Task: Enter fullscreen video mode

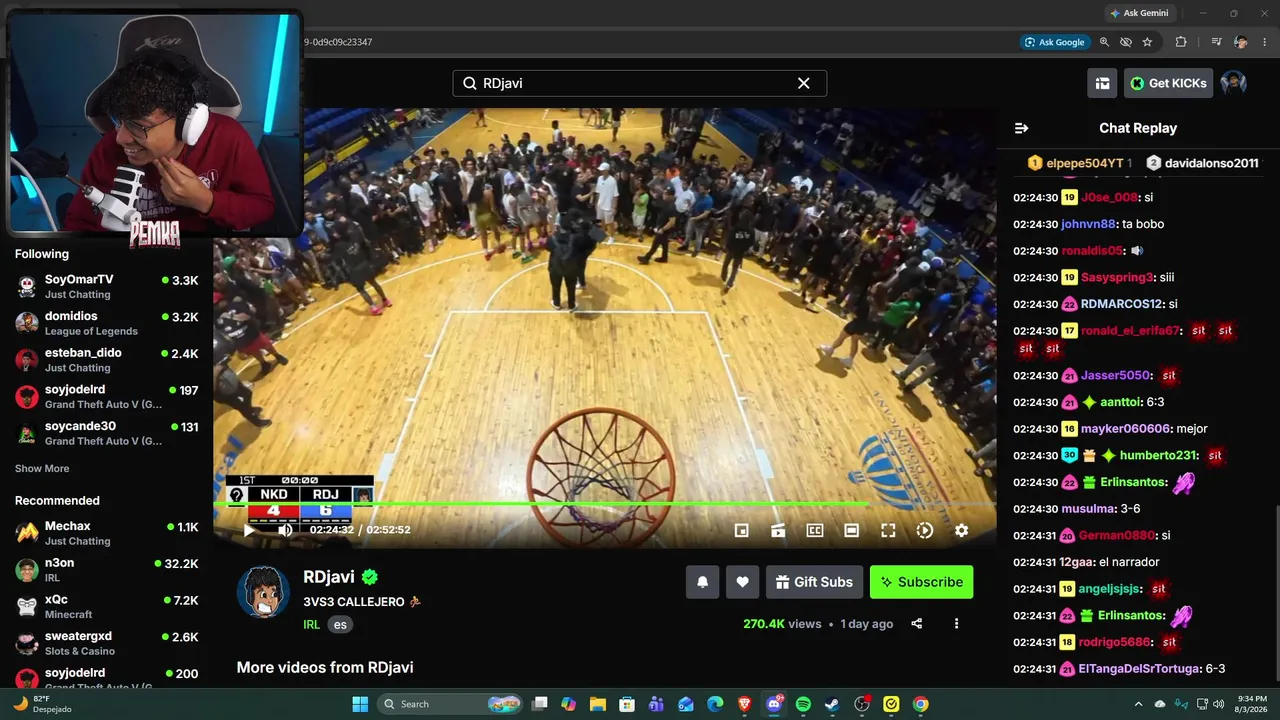Action: (888, 531)
